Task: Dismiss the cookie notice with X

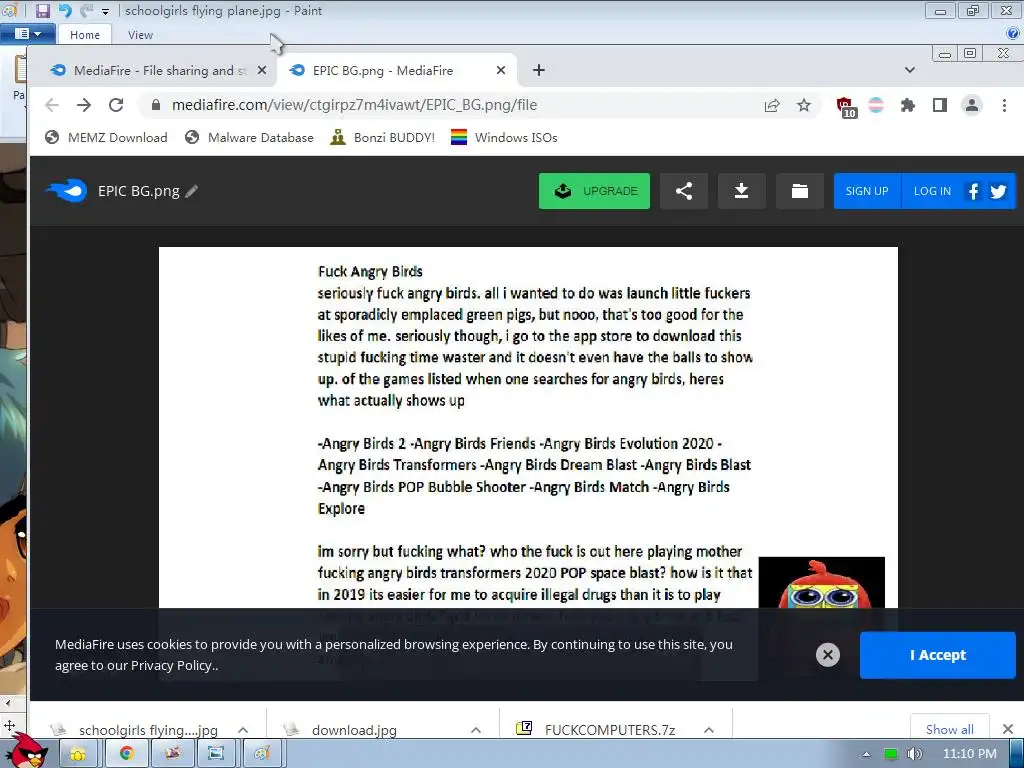Action: [827, 654]
